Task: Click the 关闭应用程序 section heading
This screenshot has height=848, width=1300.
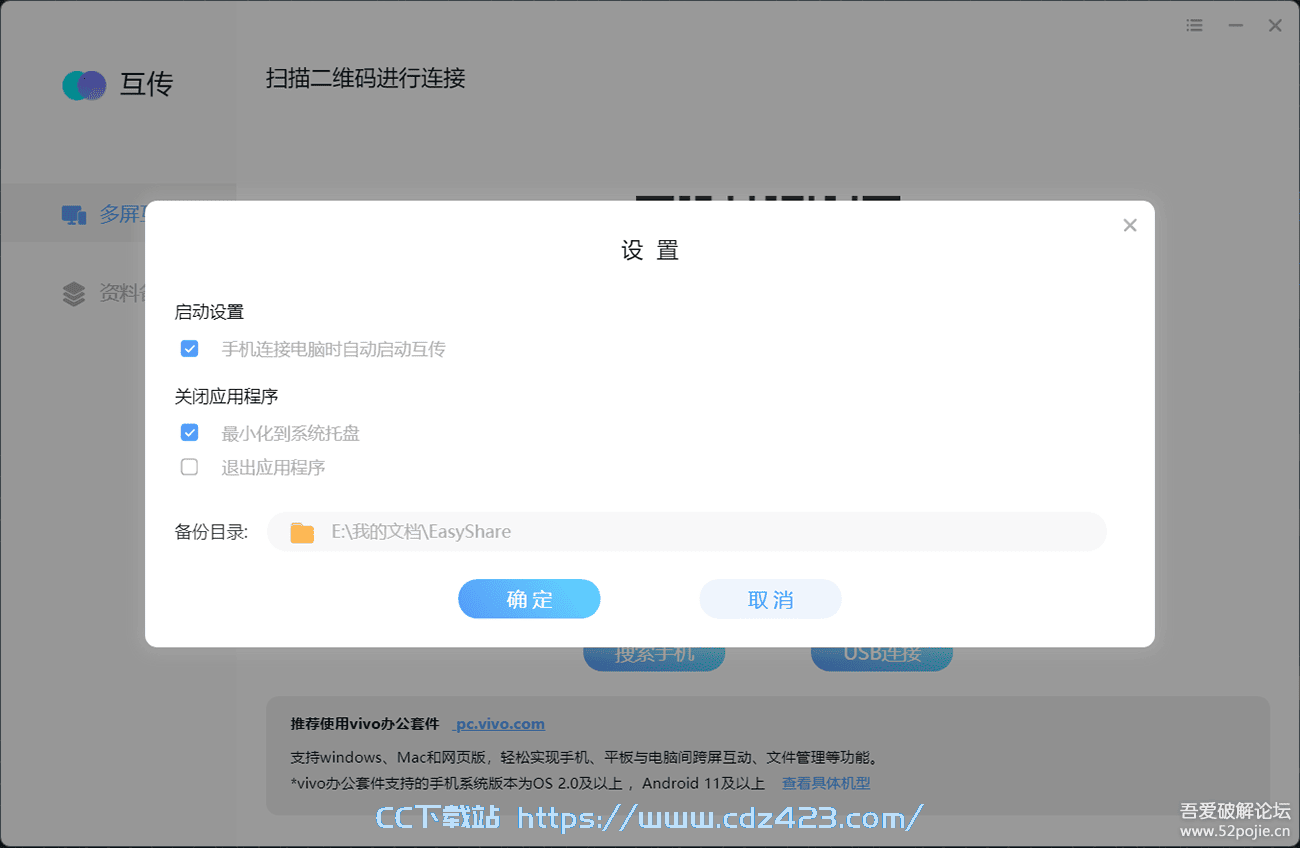Action: click(226, 396)
